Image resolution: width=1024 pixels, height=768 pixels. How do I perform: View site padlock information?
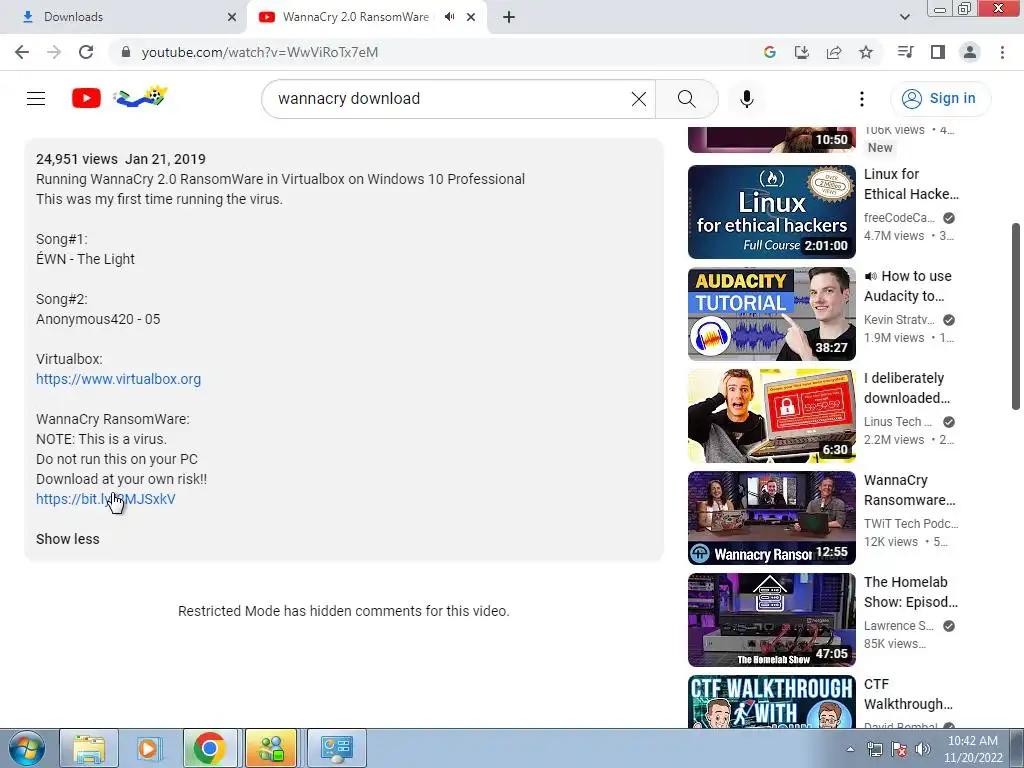(x=126, y=52)
